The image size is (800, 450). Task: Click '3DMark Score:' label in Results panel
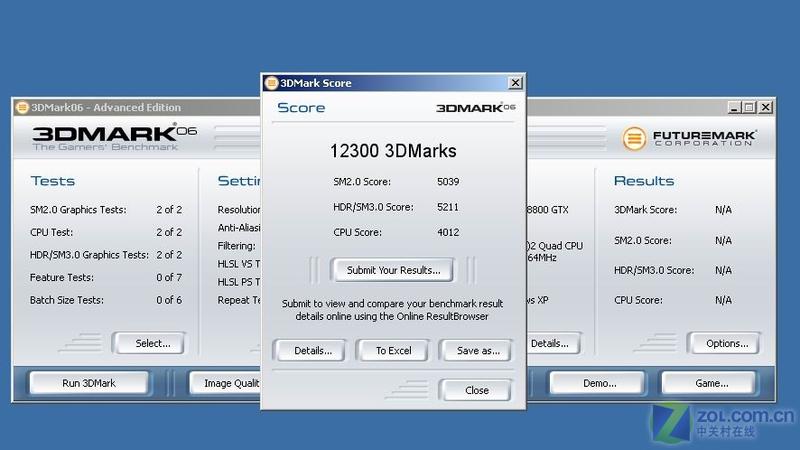(645, 210)
